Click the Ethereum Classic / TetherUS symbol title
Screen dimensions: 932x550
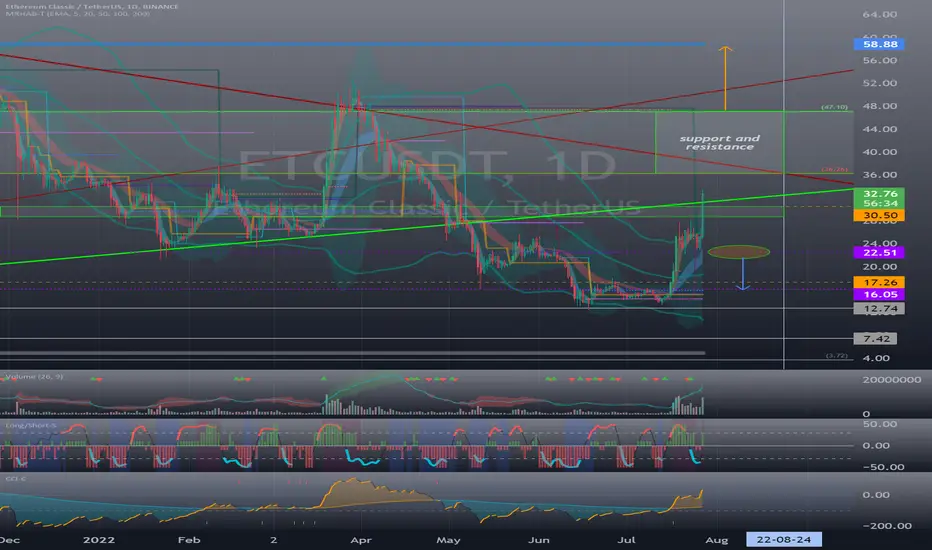coord(92,6)
